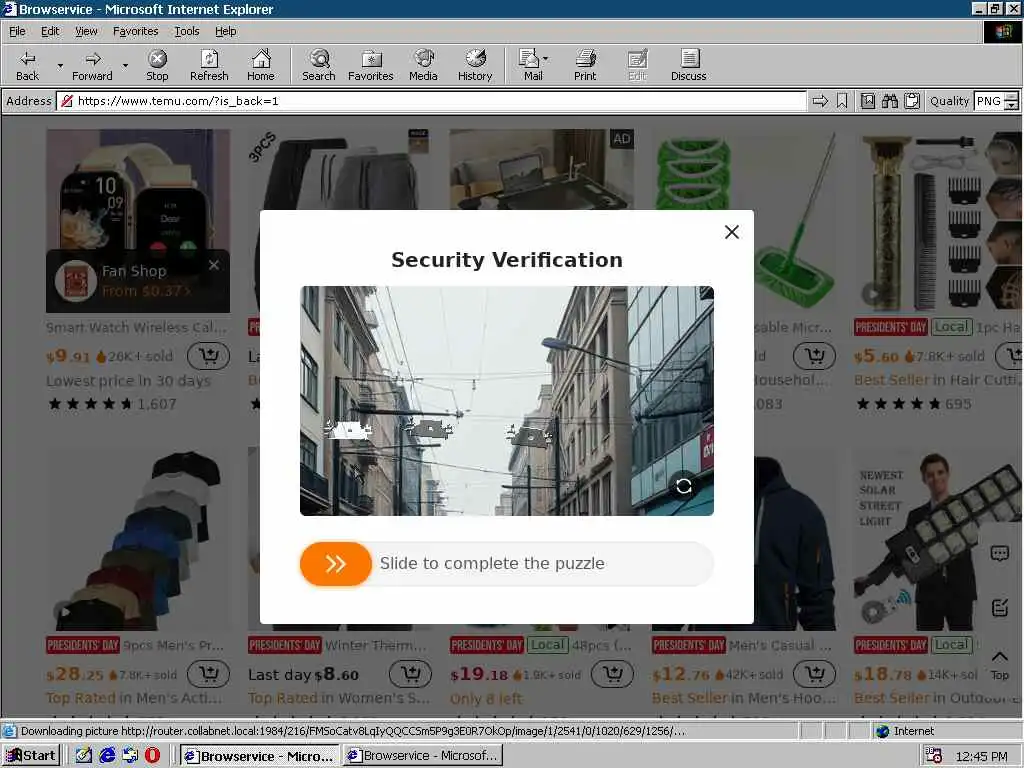Refresh the puzzle image with reload icon
This screenshot has height=768, width=1024.
point(684,486)
